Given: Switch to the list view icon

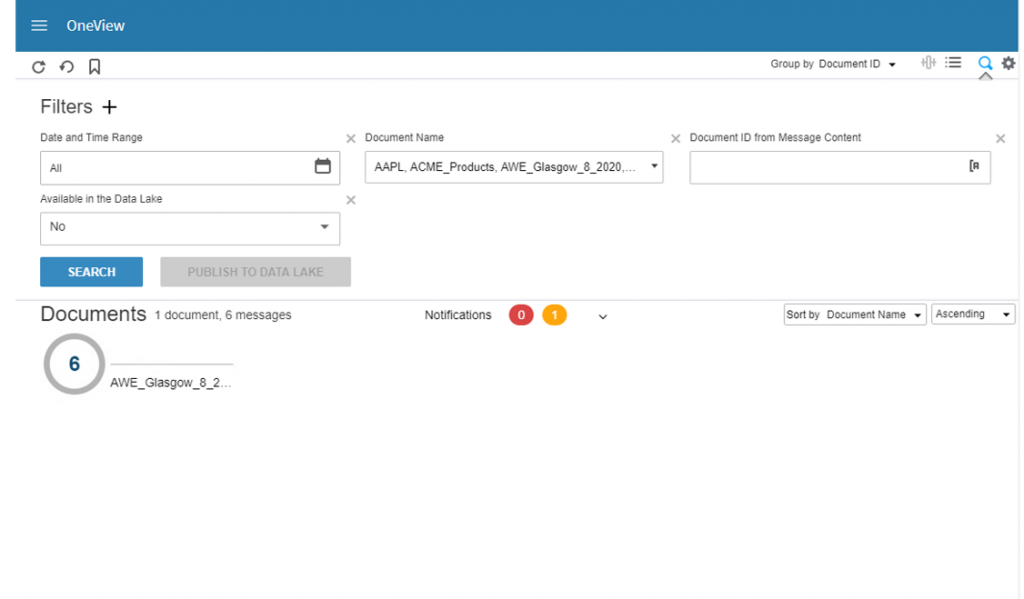Looking at the screenshot, I should tap(954, 63).
